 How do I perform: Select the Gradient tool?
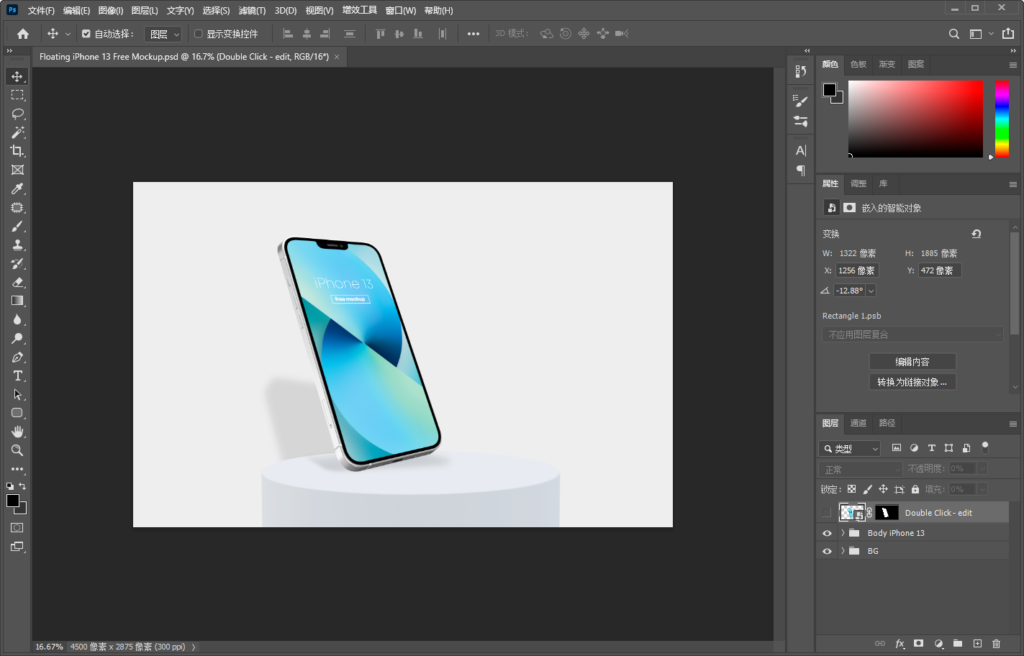(17, 301)
